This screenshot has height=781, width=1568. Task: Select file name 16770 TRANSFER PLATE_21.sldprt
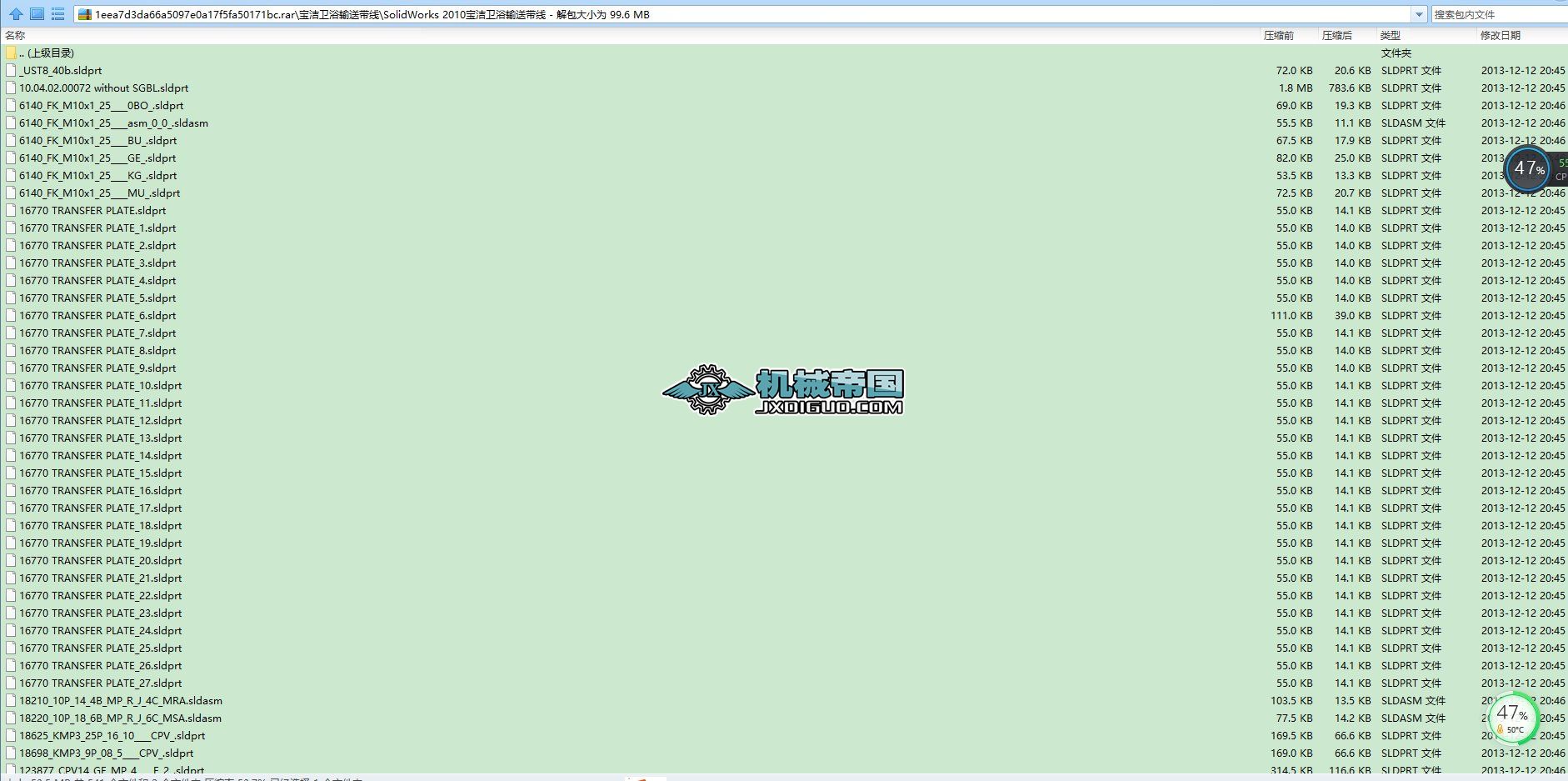click(100, 578)
